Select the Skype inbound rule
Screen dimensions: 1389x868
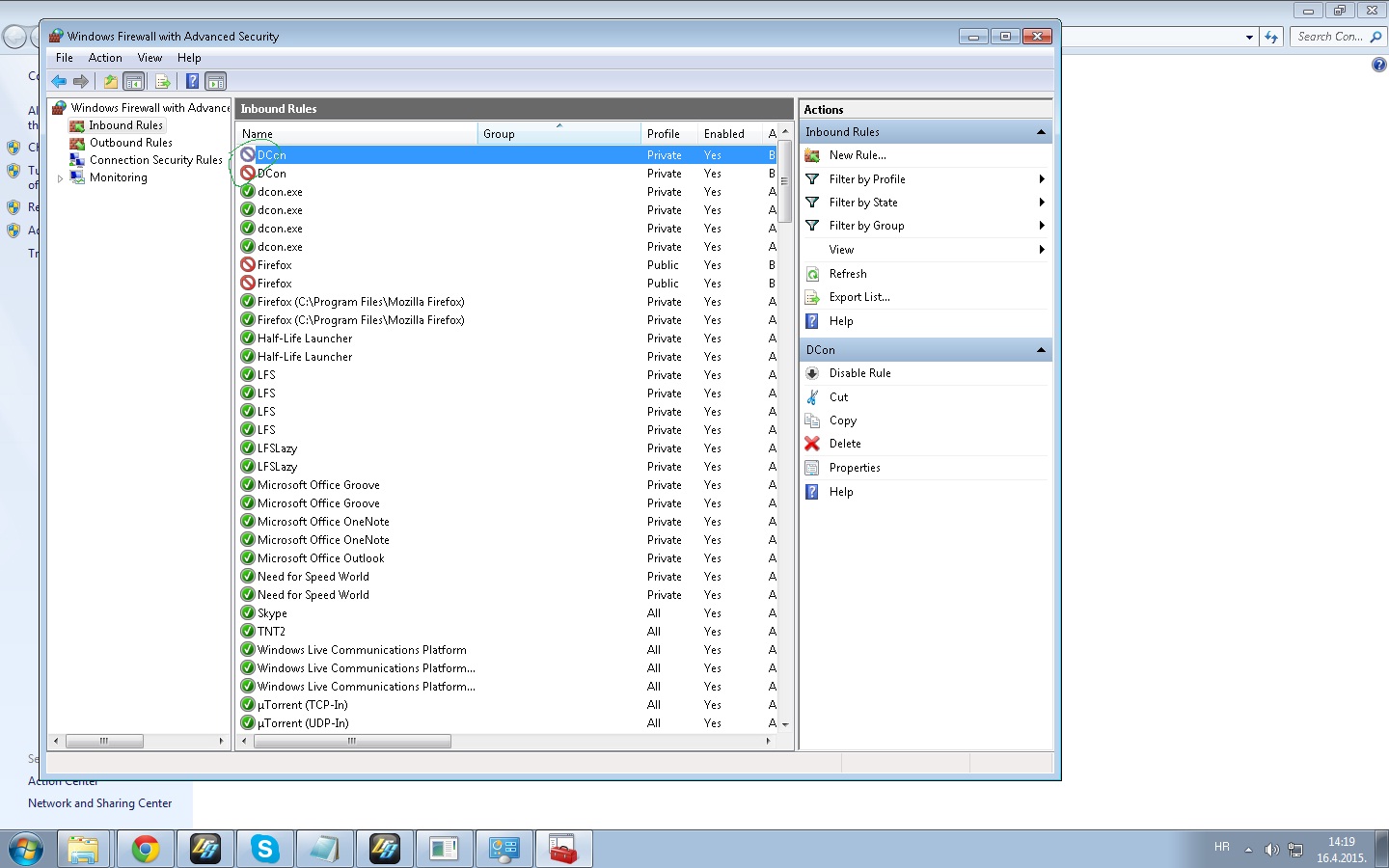(x=507, y=613)
